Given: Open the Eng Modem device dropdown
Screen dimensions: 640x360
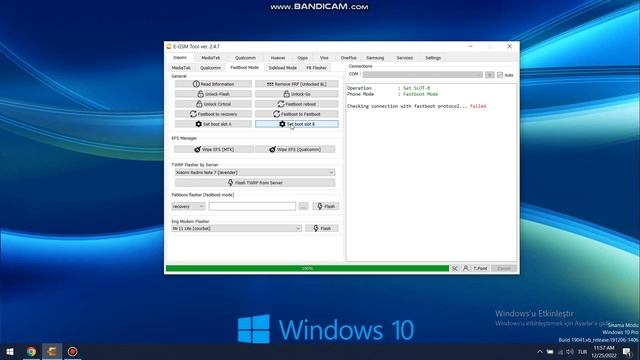Looking at the screenshot, I should point(236,229).
